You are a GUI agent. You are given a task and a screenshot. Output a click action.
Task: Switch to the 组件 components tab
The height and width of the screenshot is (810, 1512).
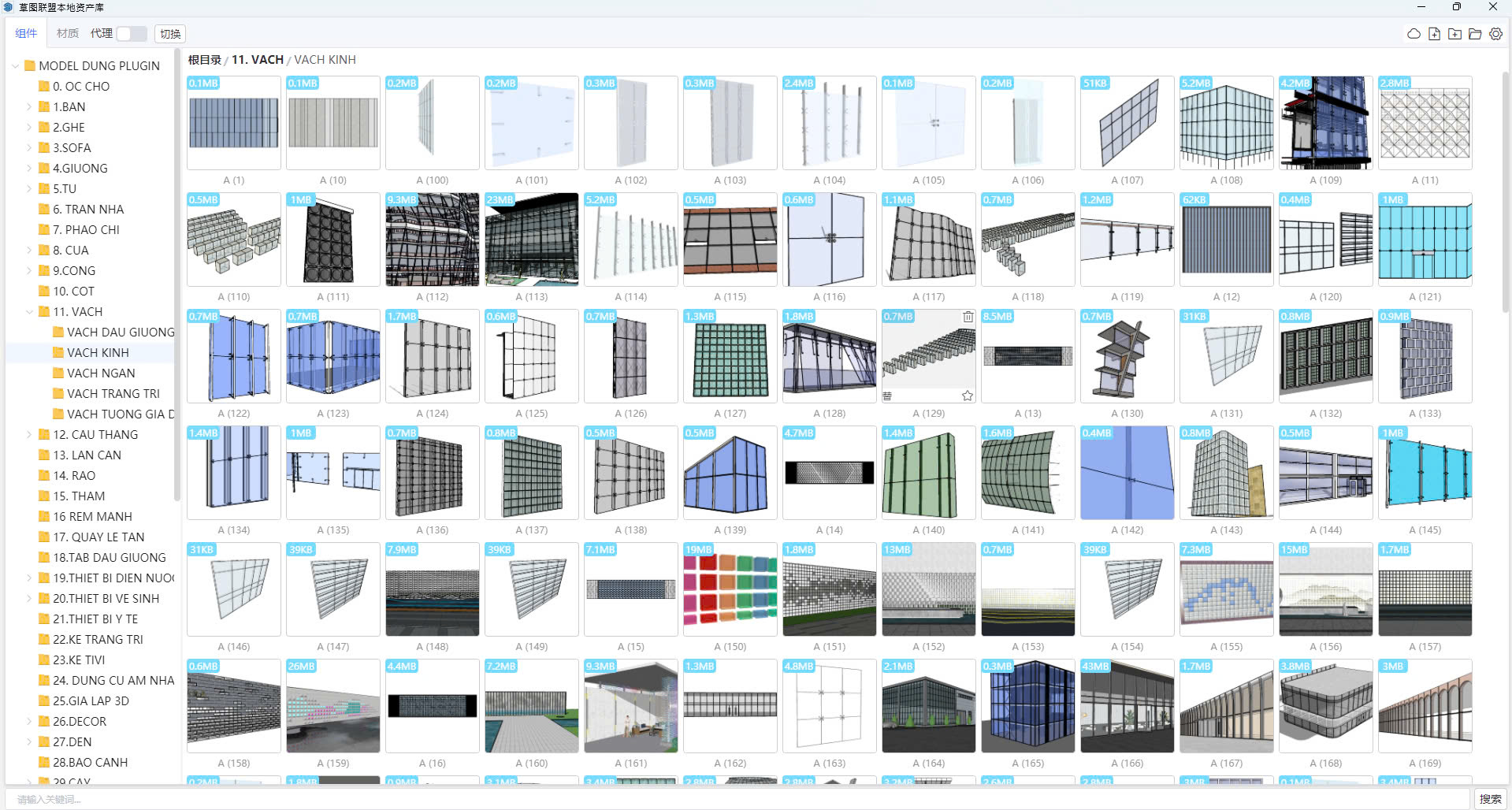[26, 33]
